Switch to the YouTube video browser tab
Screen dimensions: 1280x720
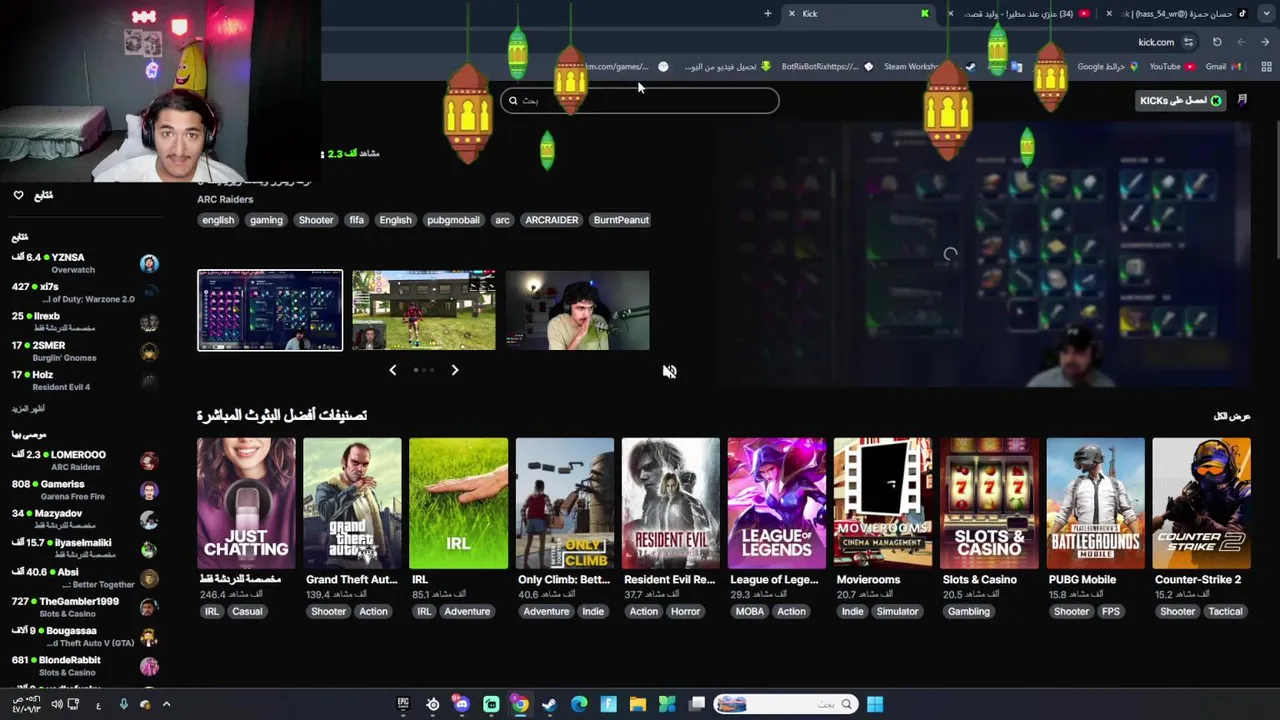(1020, 14)
